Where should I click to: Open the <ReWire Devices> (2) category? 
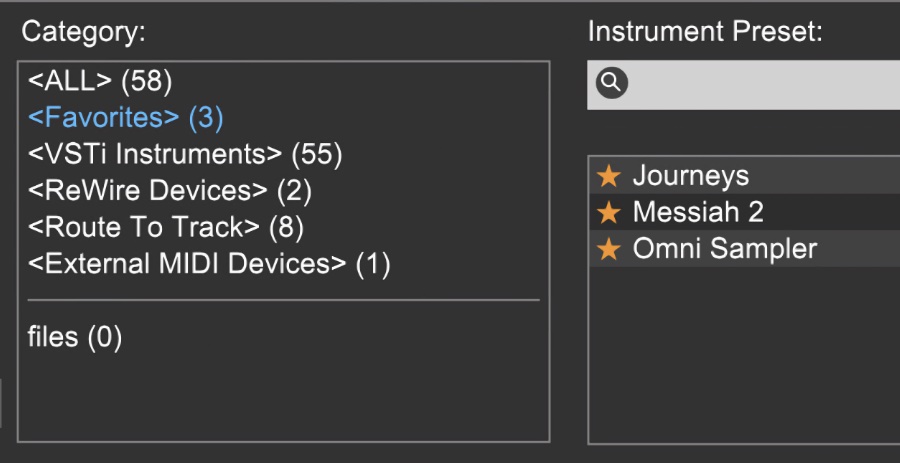169,191
